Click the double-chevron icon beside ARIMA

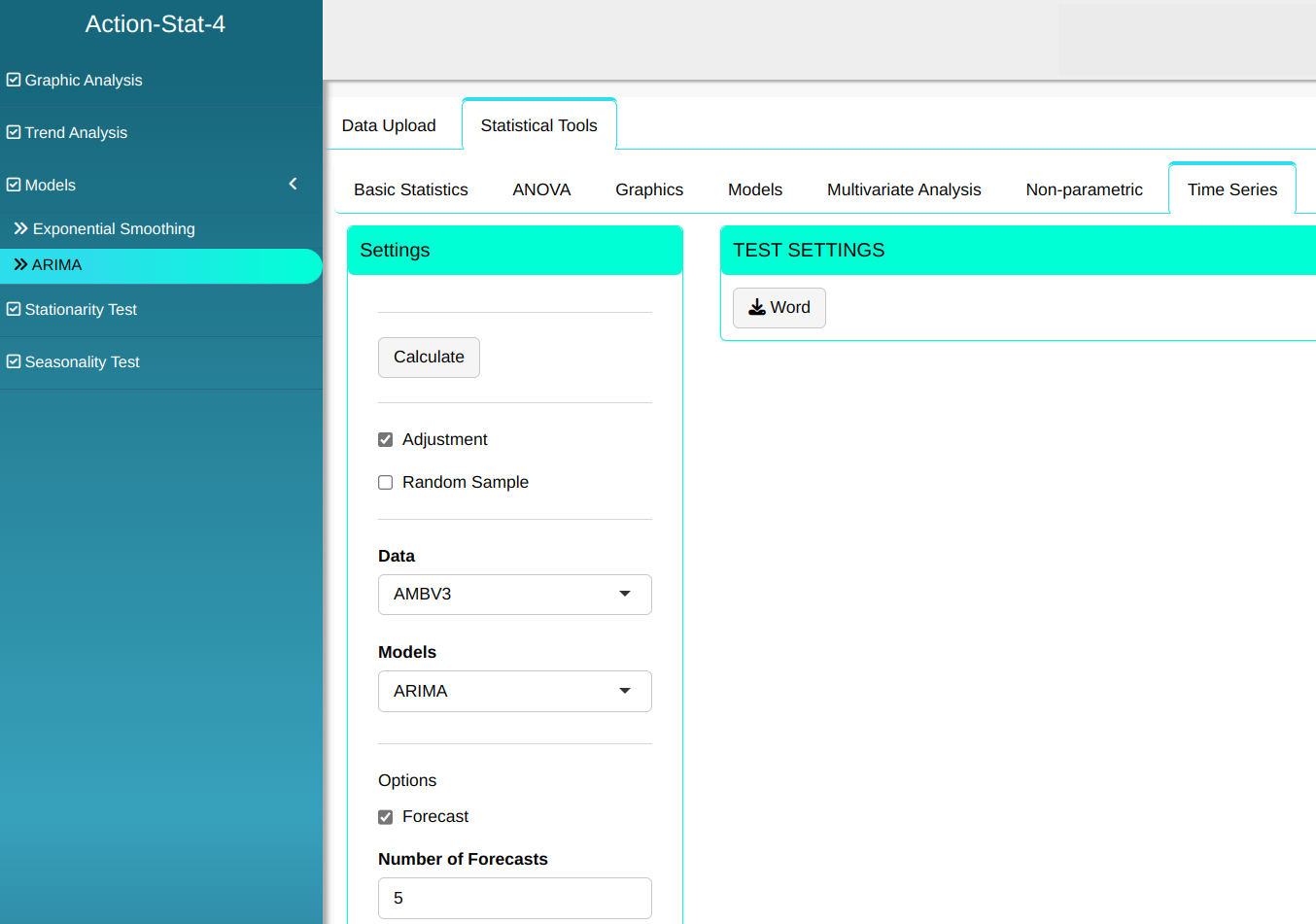pyautogui.click(x=20, y=264)
